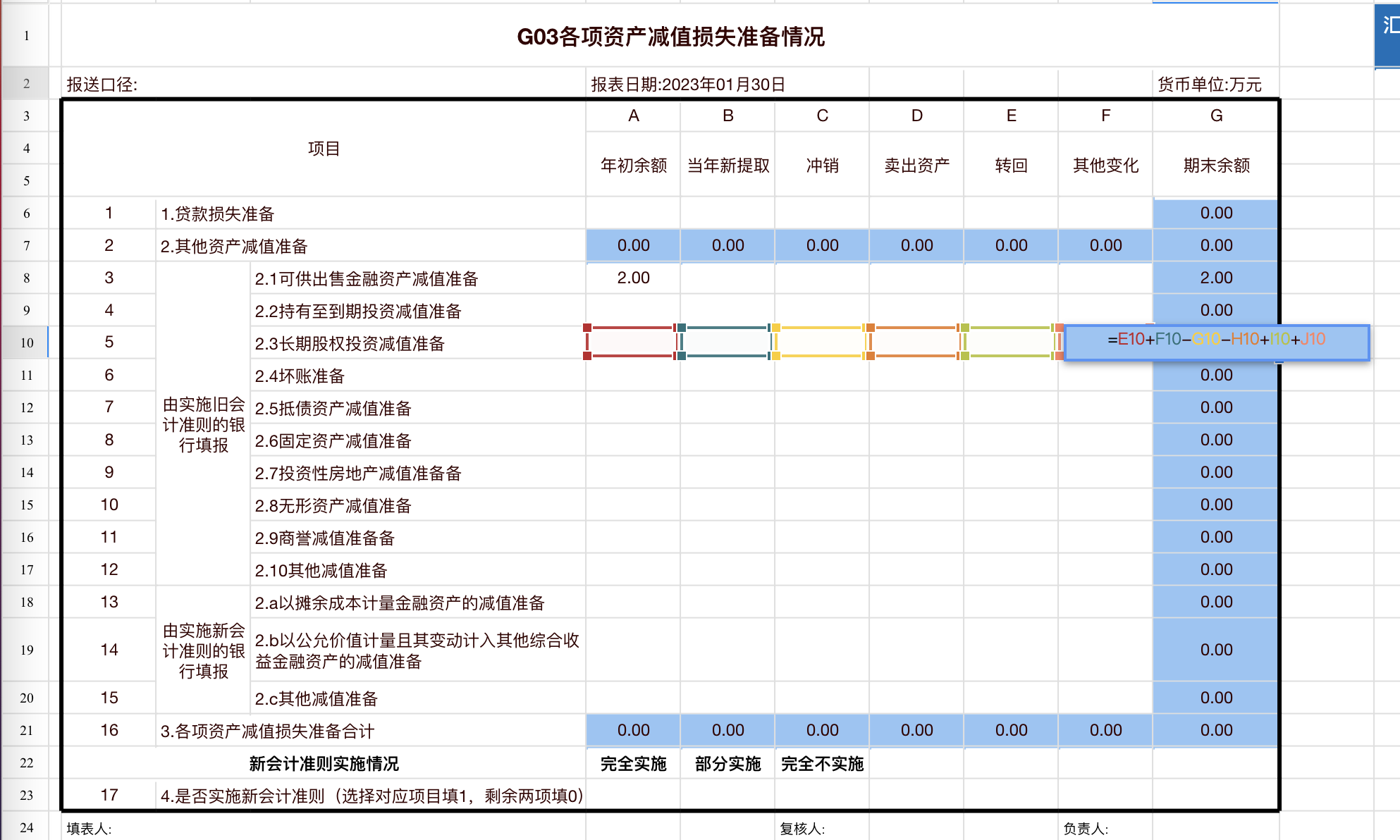The height and width of the screenshot is (840, 1400).
Task: Click 年初余额 0.00 in 2.其他资产减值准备 row
Action: tap(634, 245)
